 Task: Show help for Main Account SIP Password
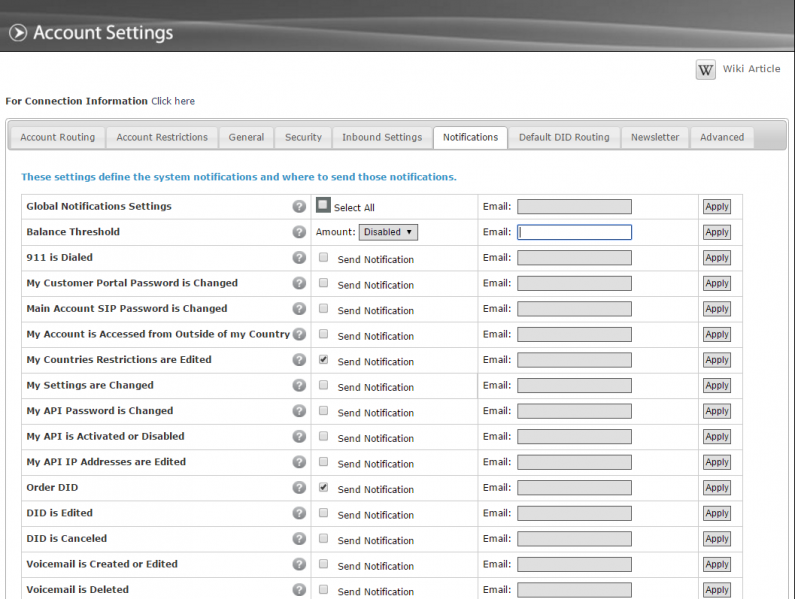(x=299, y=308)
